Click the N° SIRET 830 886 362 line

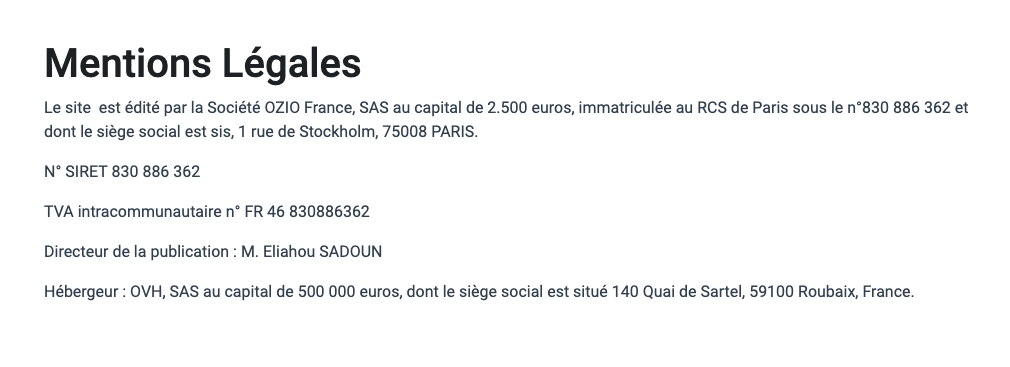(x=122, y=172)
